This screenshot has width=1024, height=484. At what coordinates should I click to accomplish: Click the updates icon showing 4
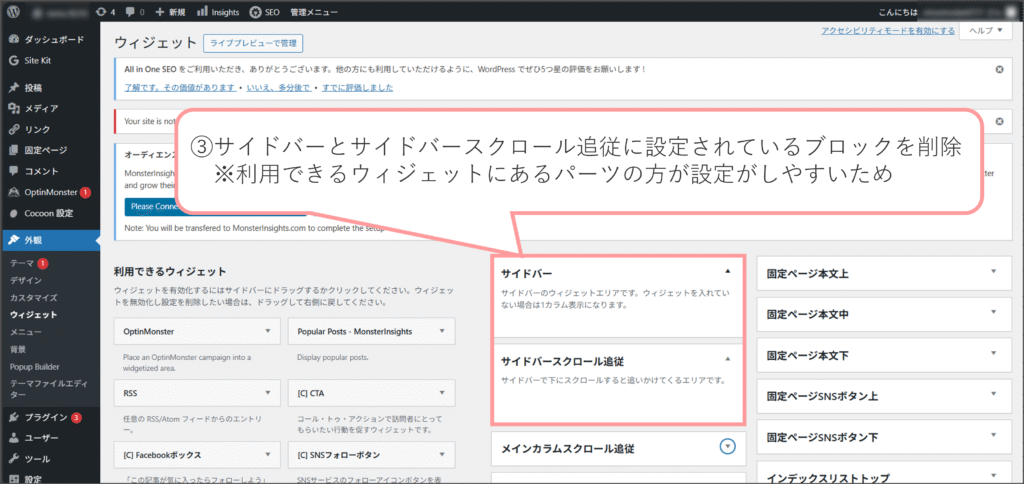click(104, 12)
